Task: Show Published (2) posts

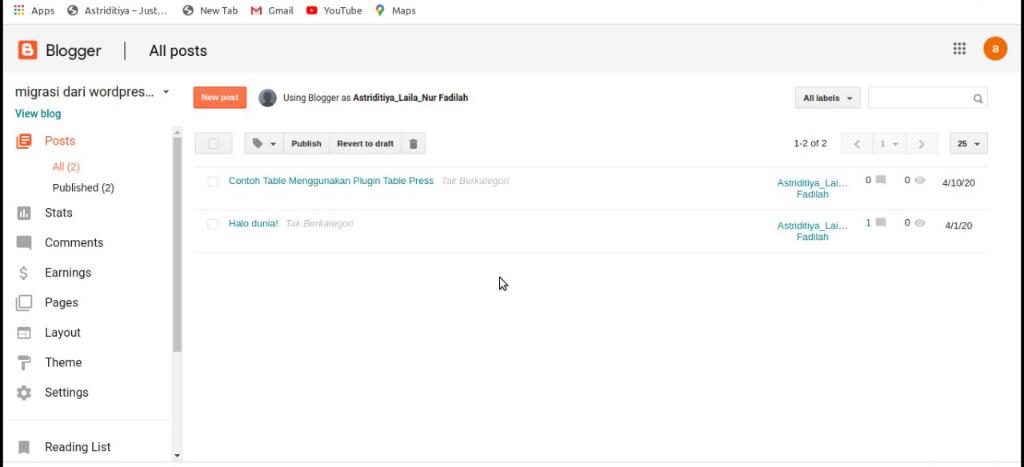Action: point(83,187)
